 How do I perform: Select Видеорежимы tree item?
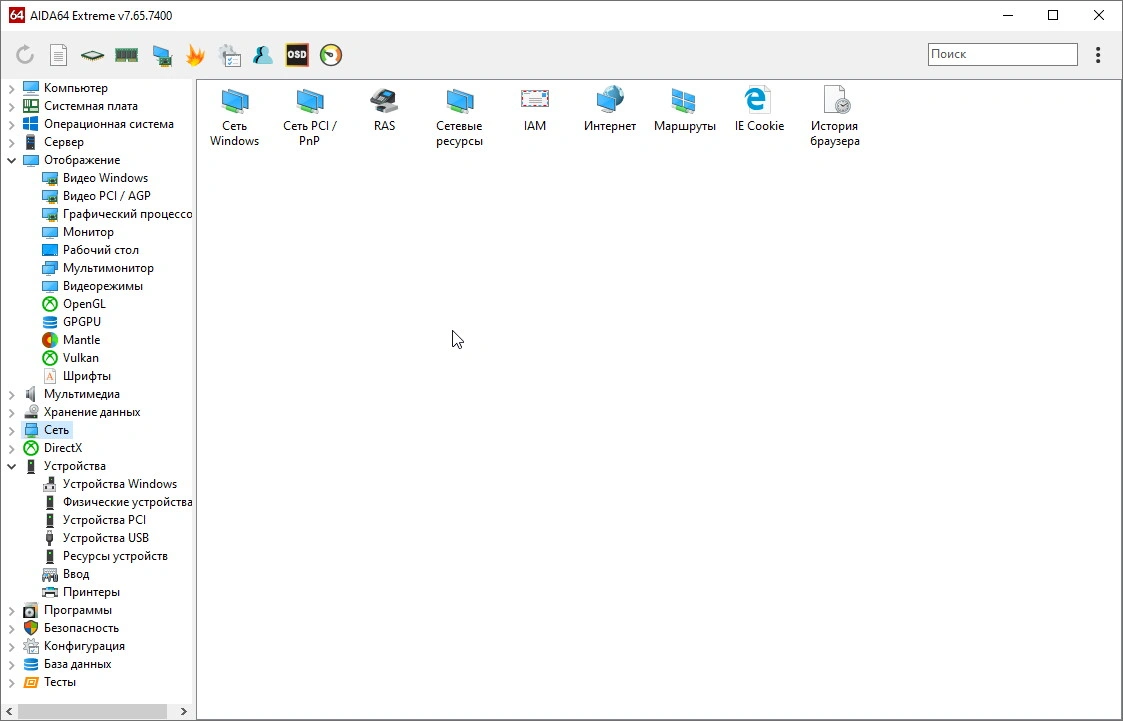[102, 286]
